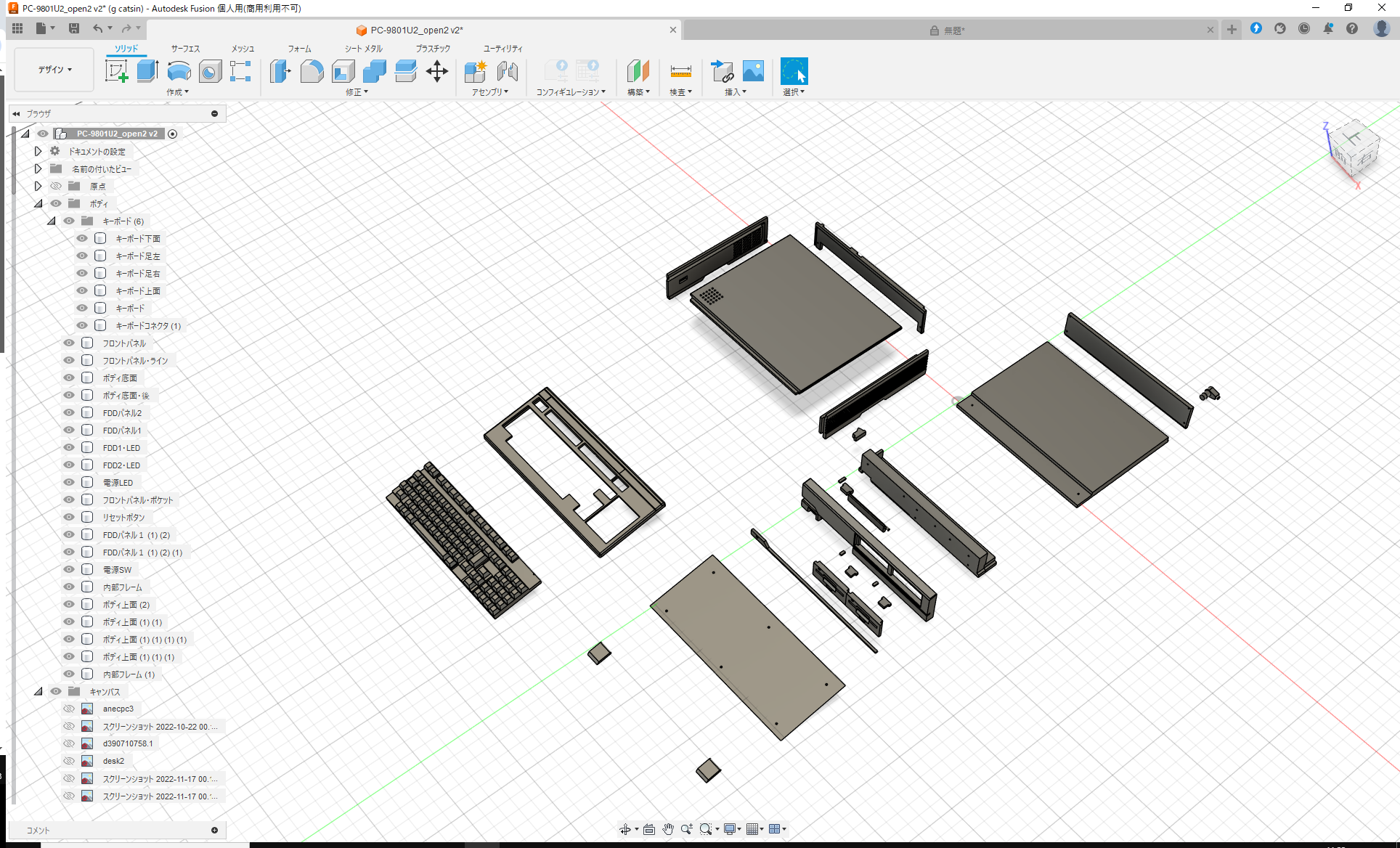
Task: Activate the Pan hand tool
Action: coord(667,828)
